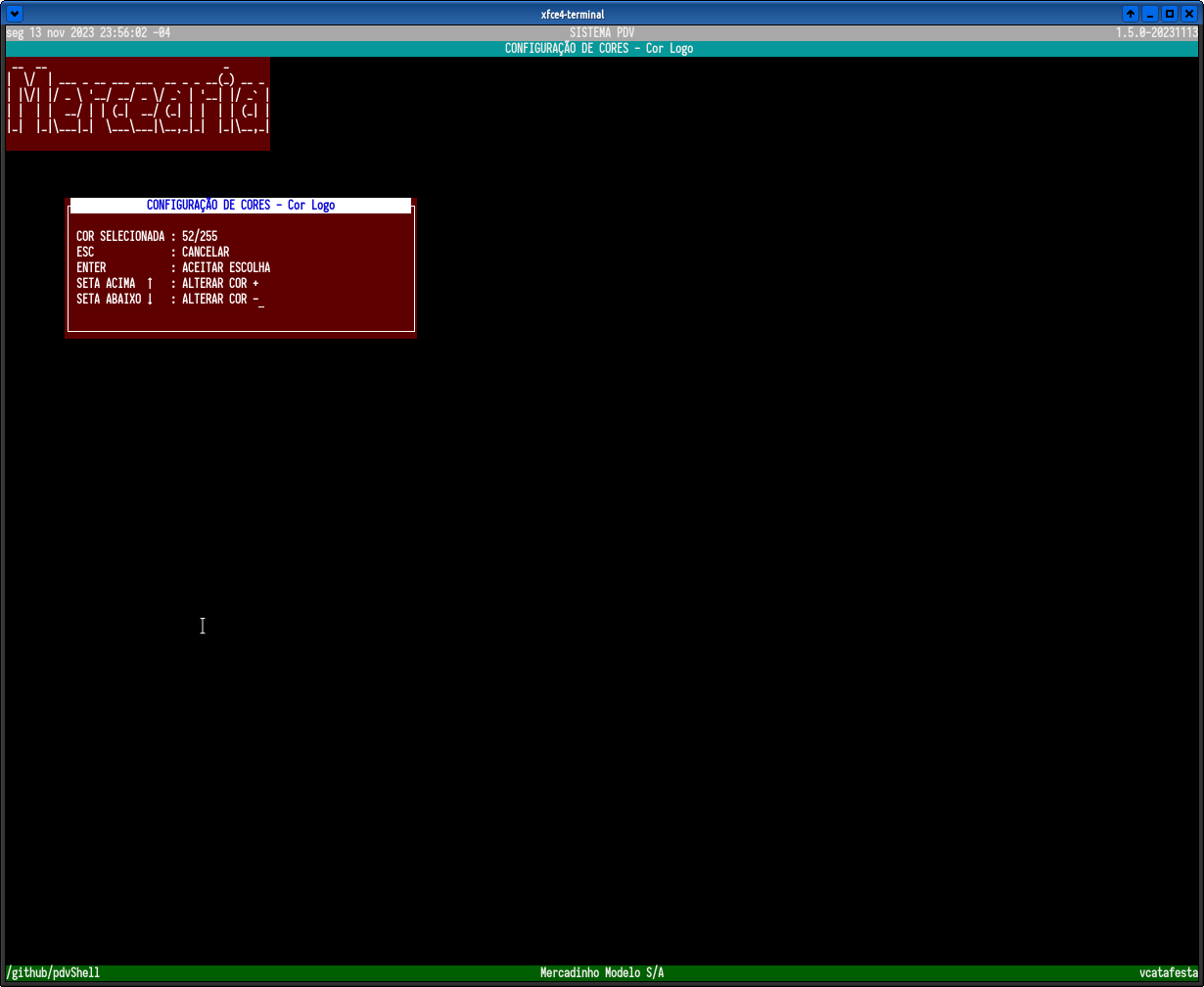Viewport: 1204px width, 987px height.
Task: Click the 'ESC' key label
Action: (x=85, y=252)
